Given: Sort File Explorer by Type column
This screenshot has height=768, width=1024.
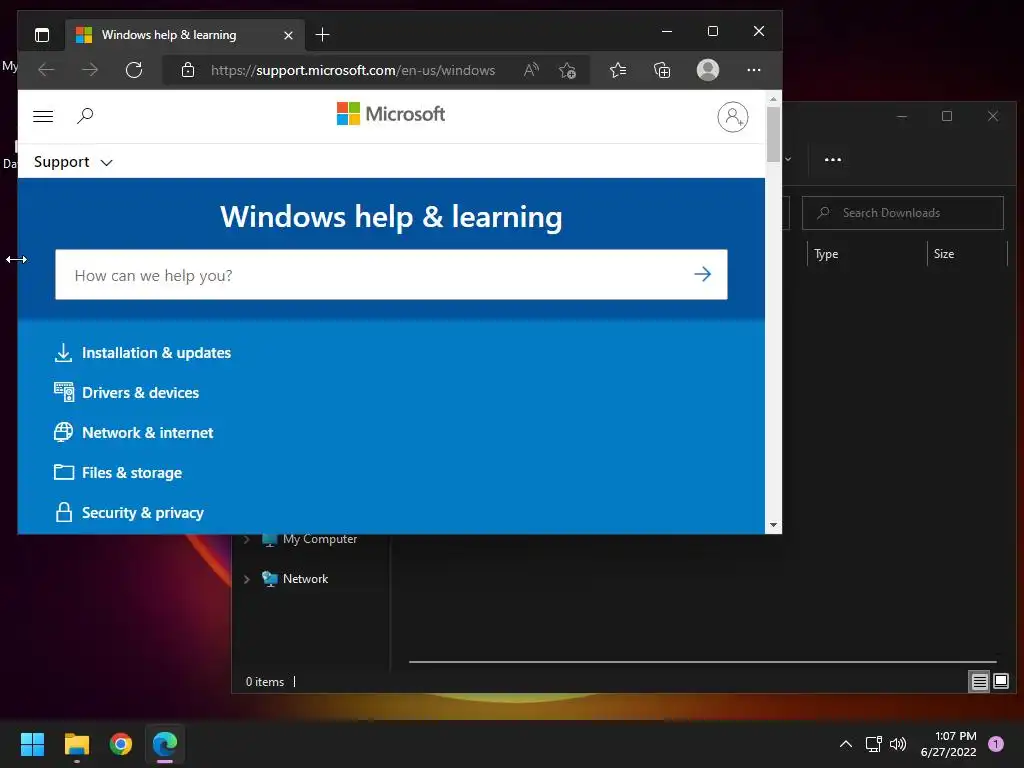Looking at the screenshot, I should tap(826, 254).
